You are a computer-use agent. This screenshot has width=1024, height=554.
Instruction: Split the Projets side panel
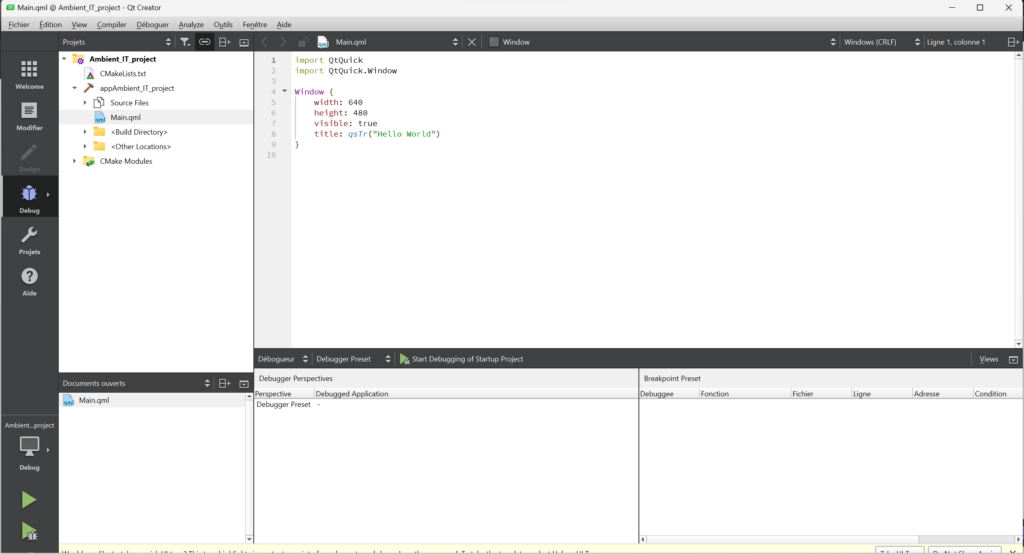[224, 42]
